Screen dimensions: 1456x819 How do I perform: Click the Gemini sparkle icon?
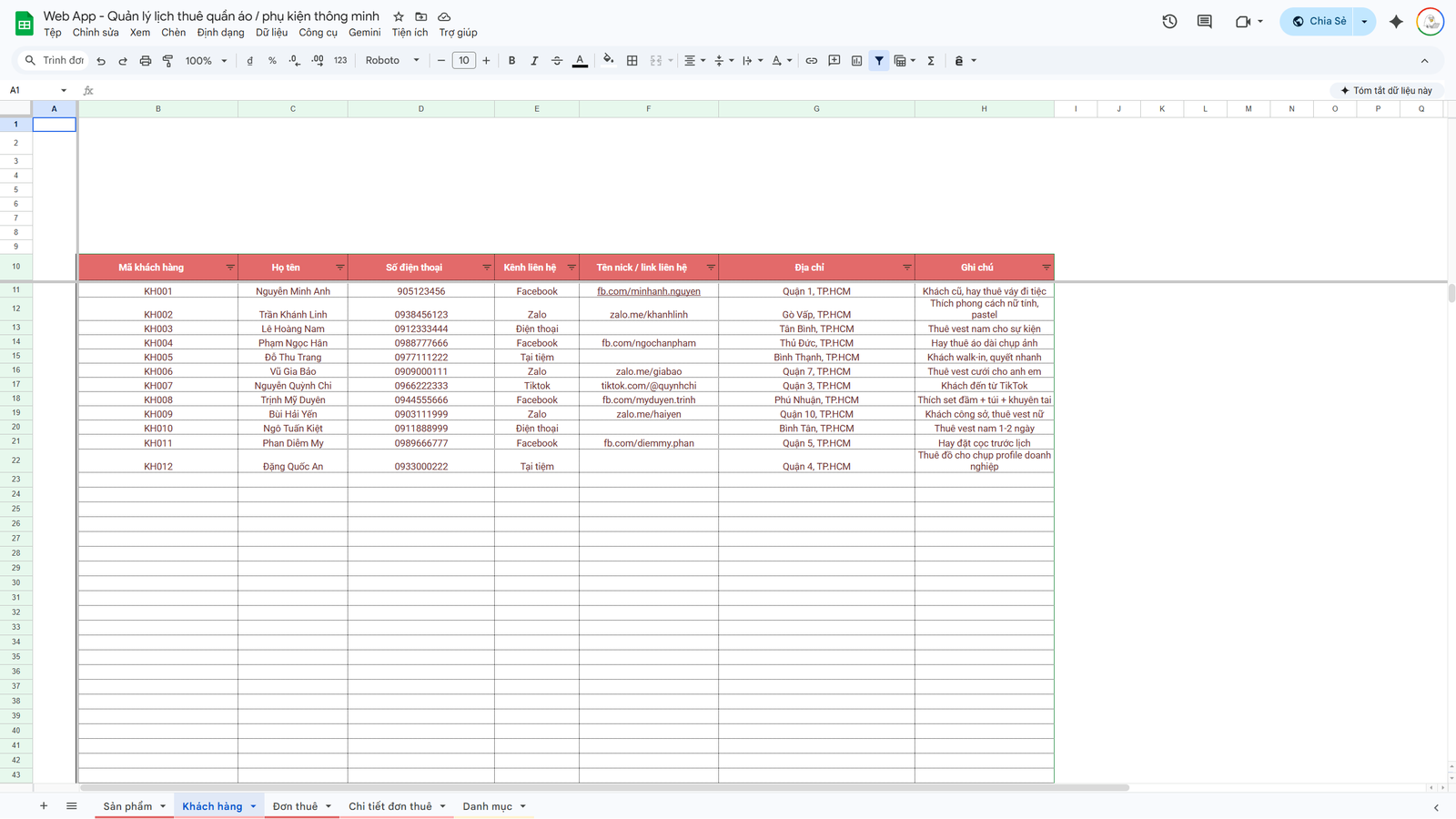(1396, 21)
